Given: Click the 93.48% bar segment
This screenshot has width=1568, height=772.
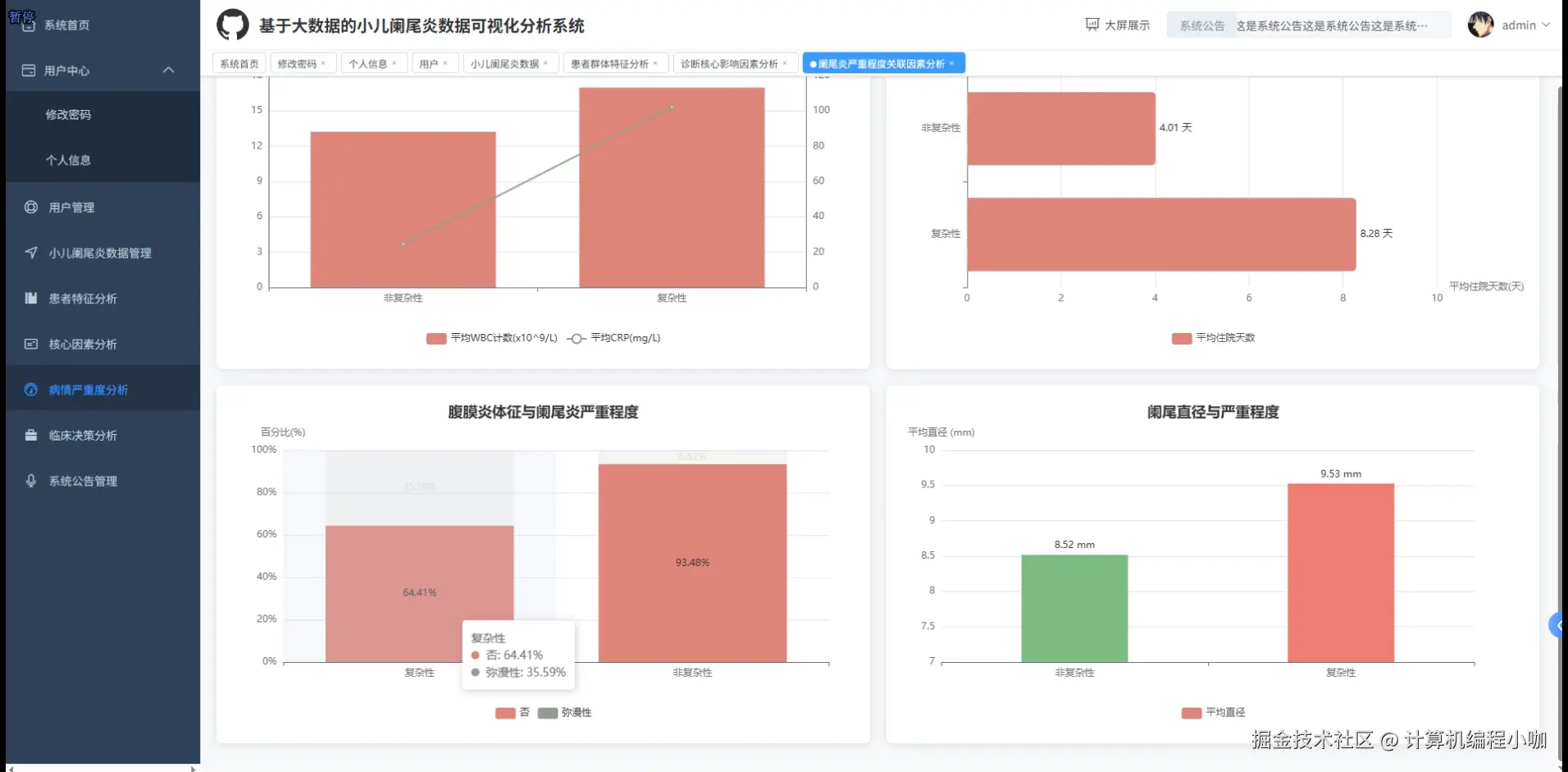Looking at the screenshot, I should click(692, 563).
